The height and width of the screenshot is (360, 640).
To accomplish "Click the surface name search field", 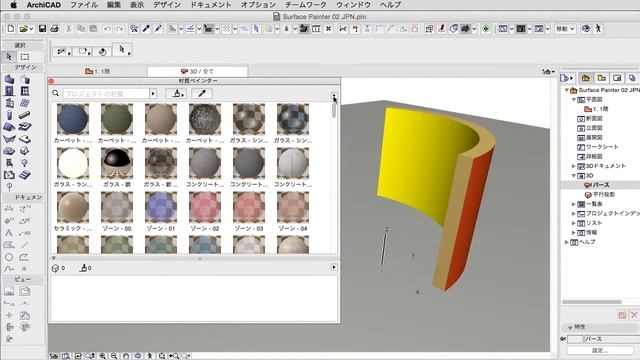I will point(106,93).
